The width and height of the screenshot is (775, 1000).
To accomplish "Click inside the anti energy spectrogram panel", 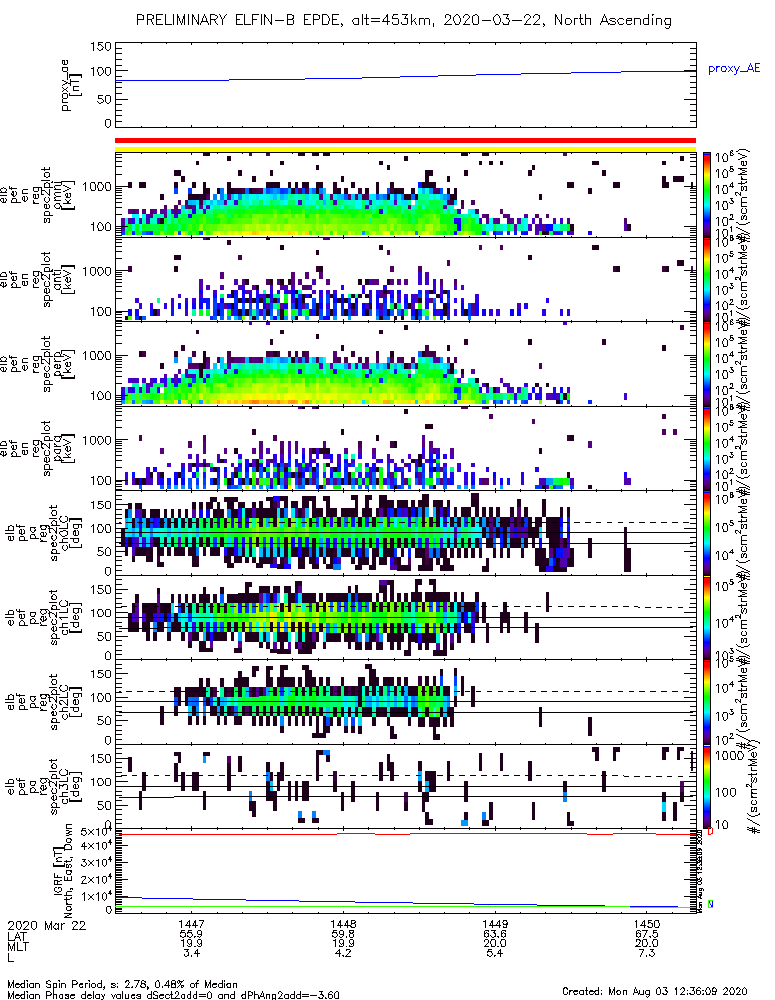I will pos(405,279).
